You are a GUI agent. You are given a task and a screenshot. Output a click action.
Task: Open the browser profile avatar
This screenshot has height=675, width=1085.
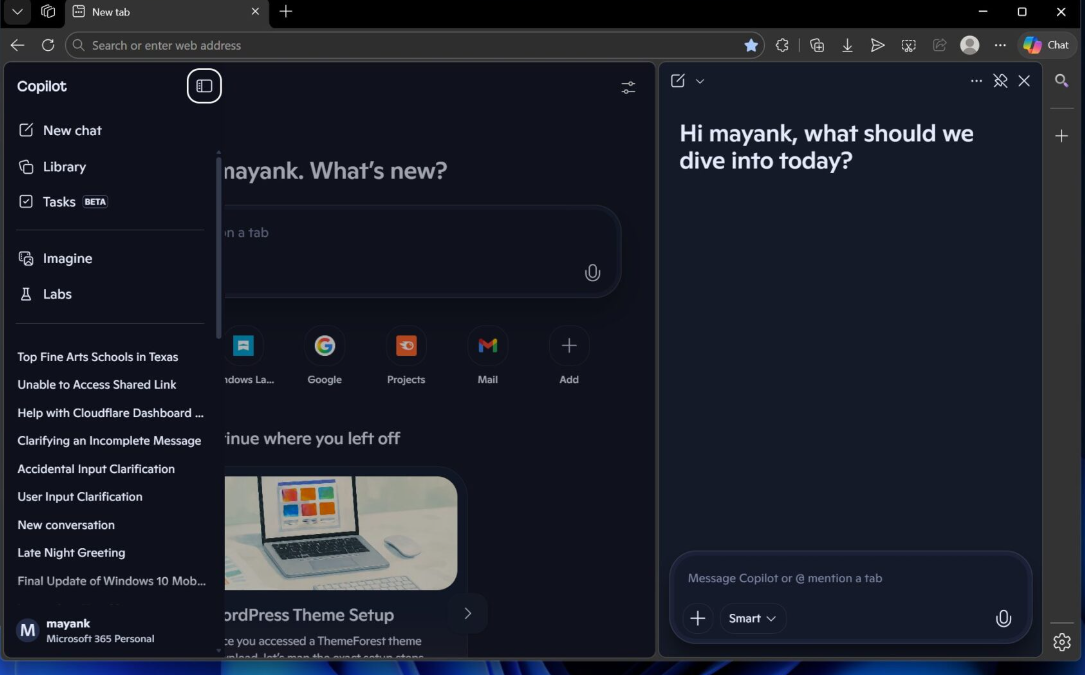point(970,45)
